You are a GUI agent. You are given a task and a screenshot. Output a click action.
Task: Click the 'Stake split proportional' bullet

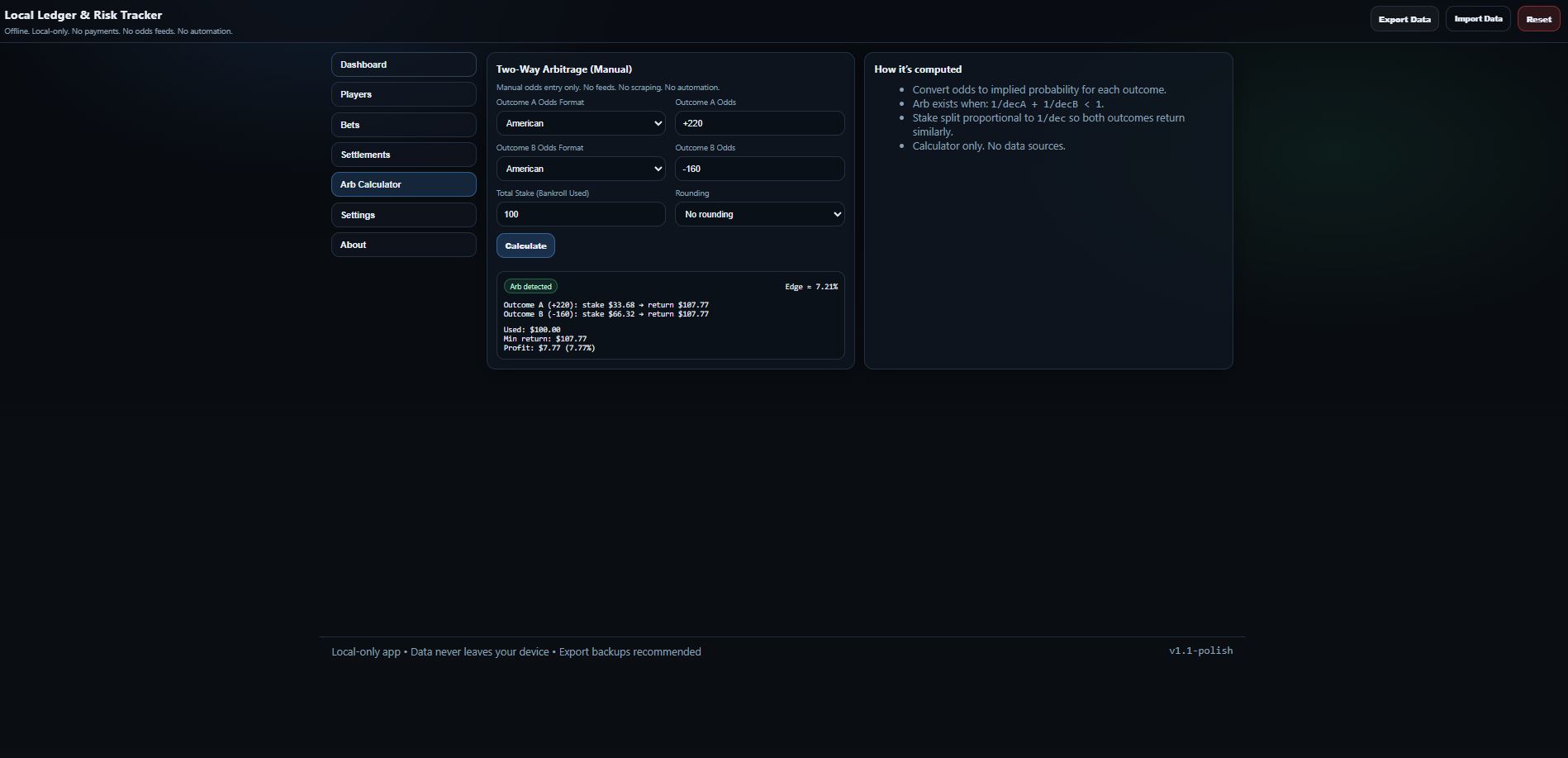[x=1049, y=125]
